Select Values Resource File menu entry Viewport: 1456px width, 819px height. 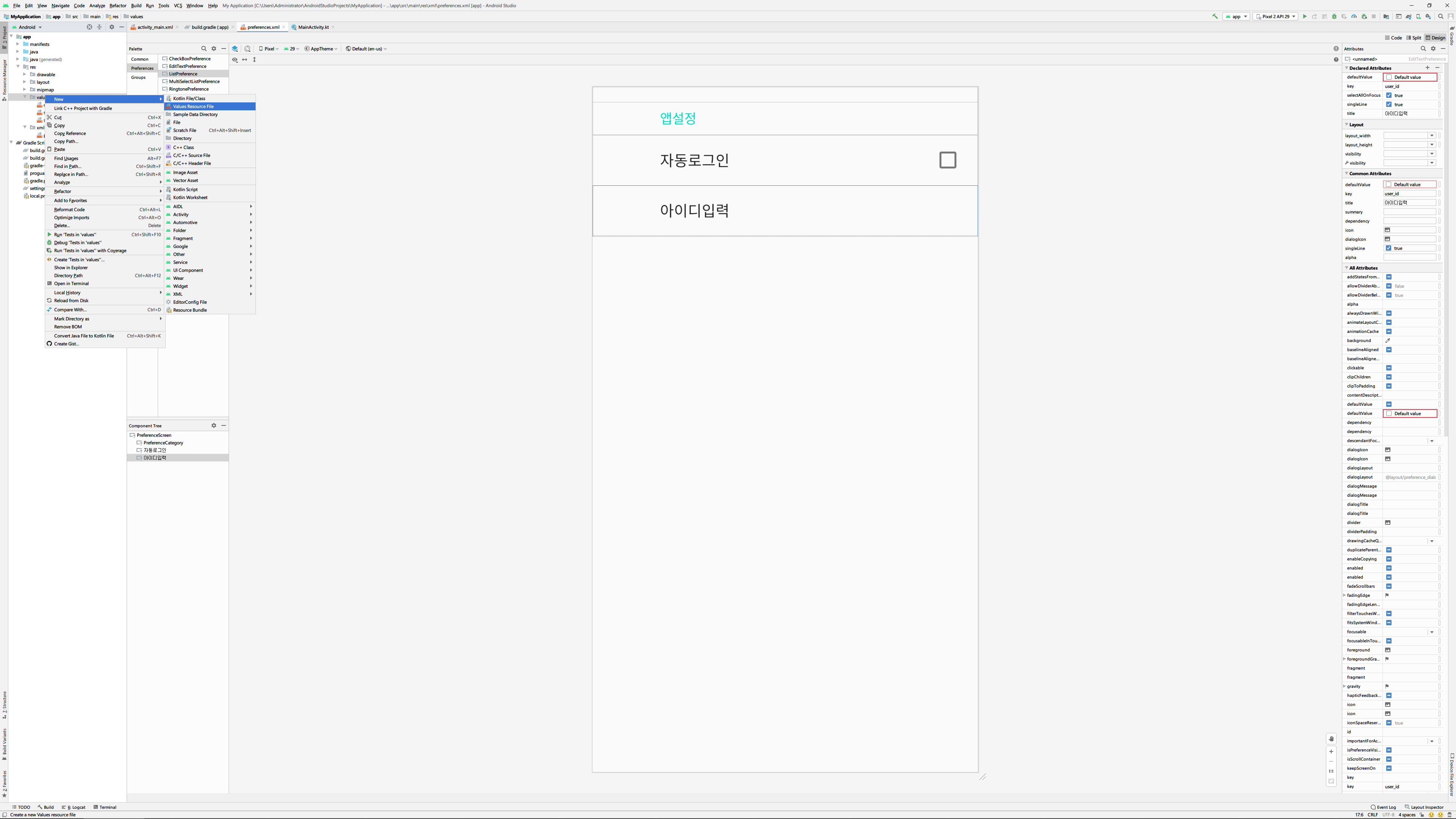(x=193, y=106)
